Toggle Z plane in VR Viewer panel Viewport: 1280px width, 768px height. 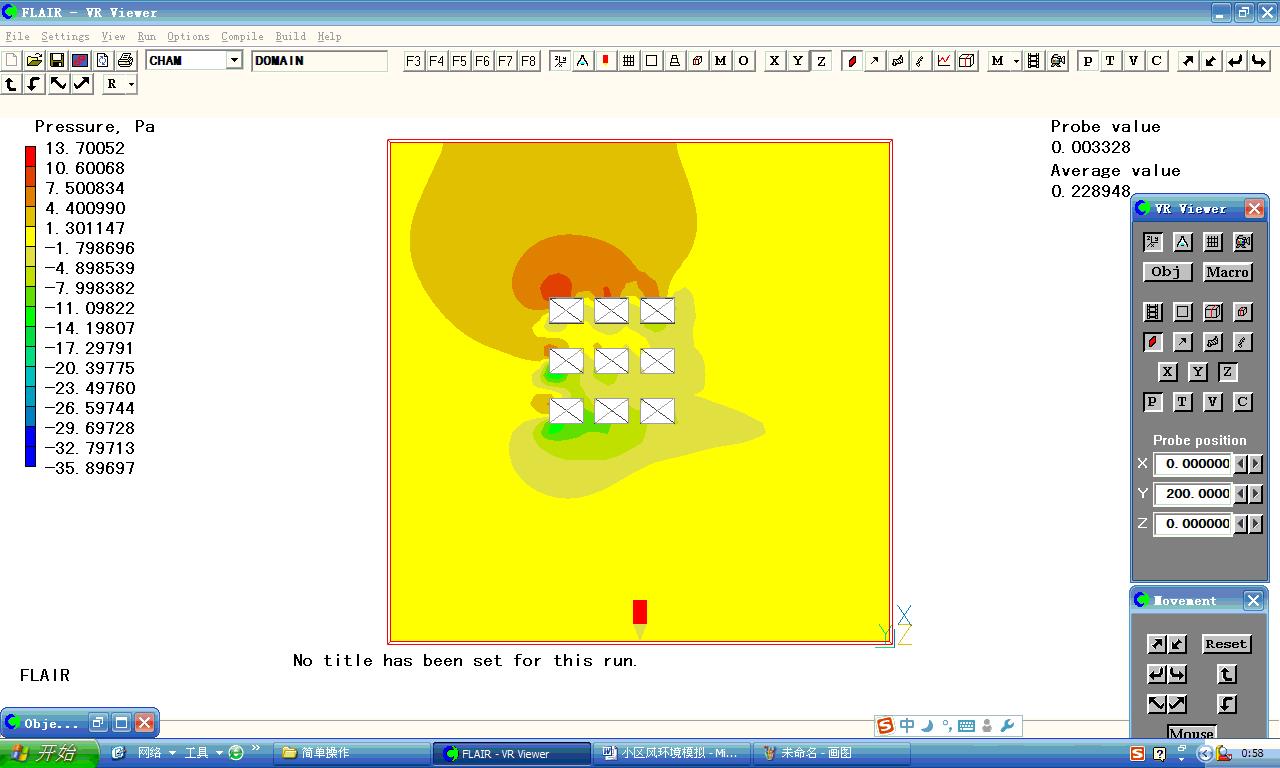pos(1227,372)
